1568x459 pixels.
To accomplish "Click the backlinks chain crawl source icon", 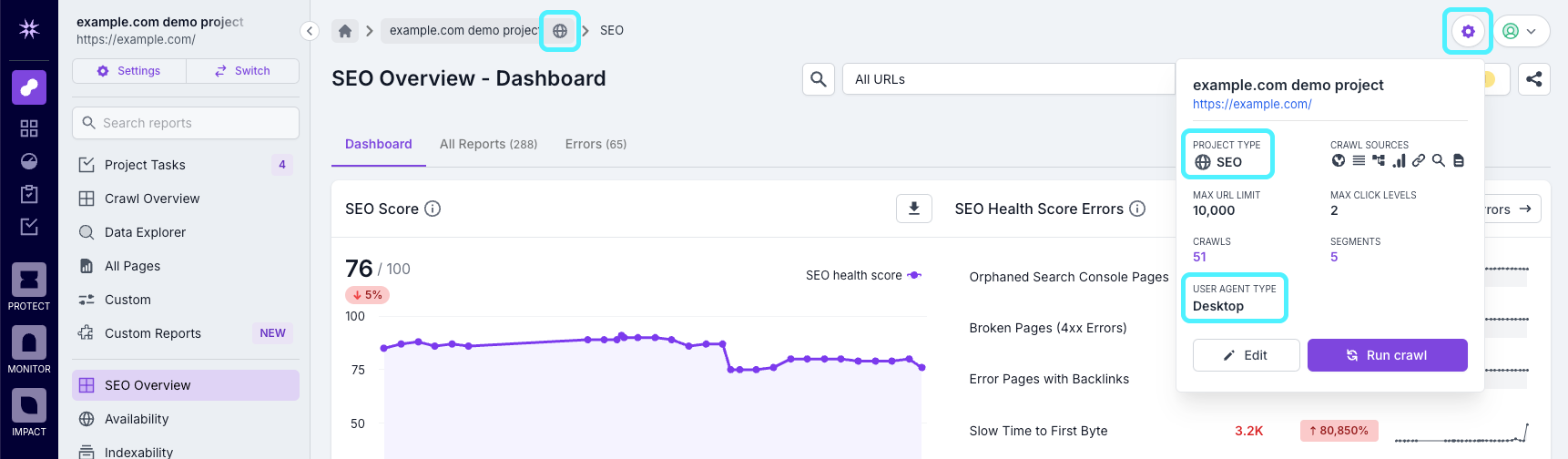I will tap(1419, 160).
